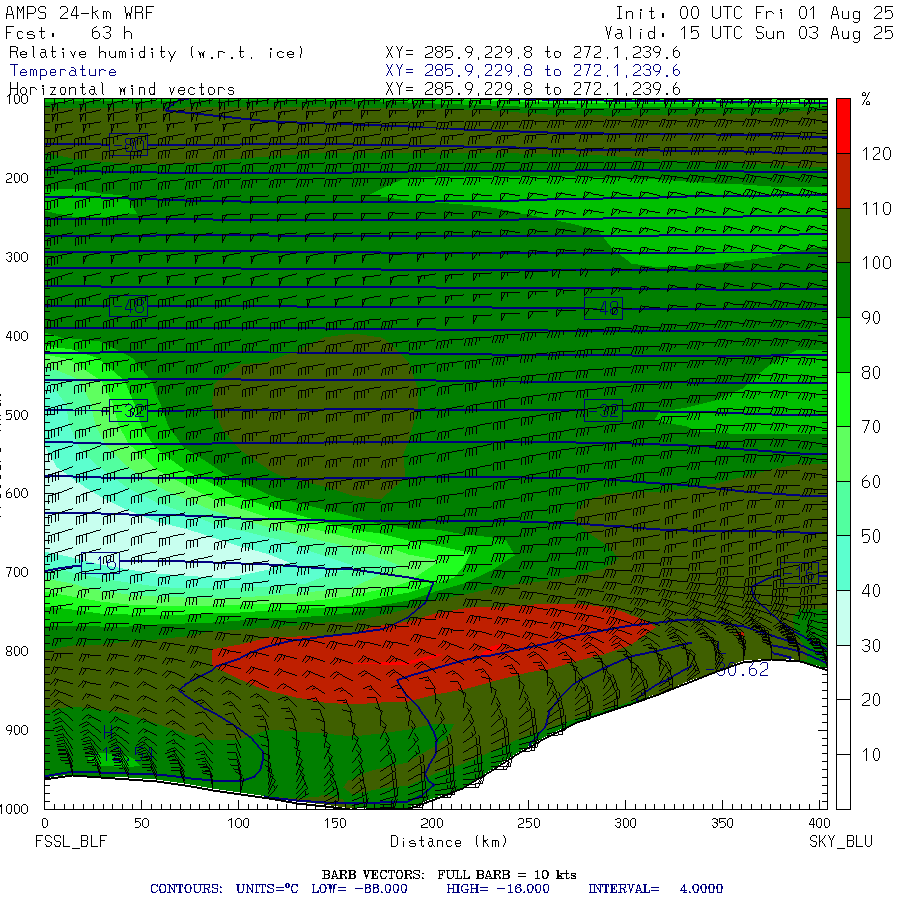The width and height of the screenshot is (900, 900).
Task: Select the 150 distance-axis label
Action: click(335, 823)
